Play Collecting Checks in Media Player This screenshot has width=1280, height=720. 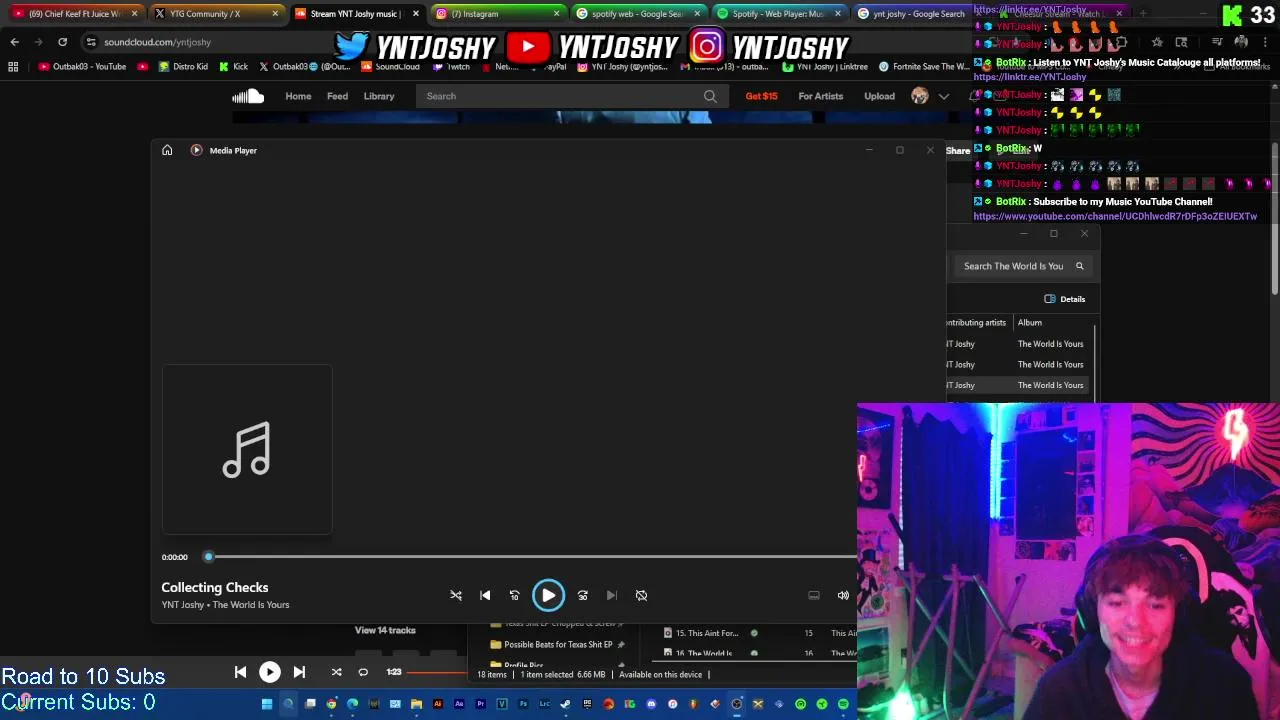click(548, 595)
